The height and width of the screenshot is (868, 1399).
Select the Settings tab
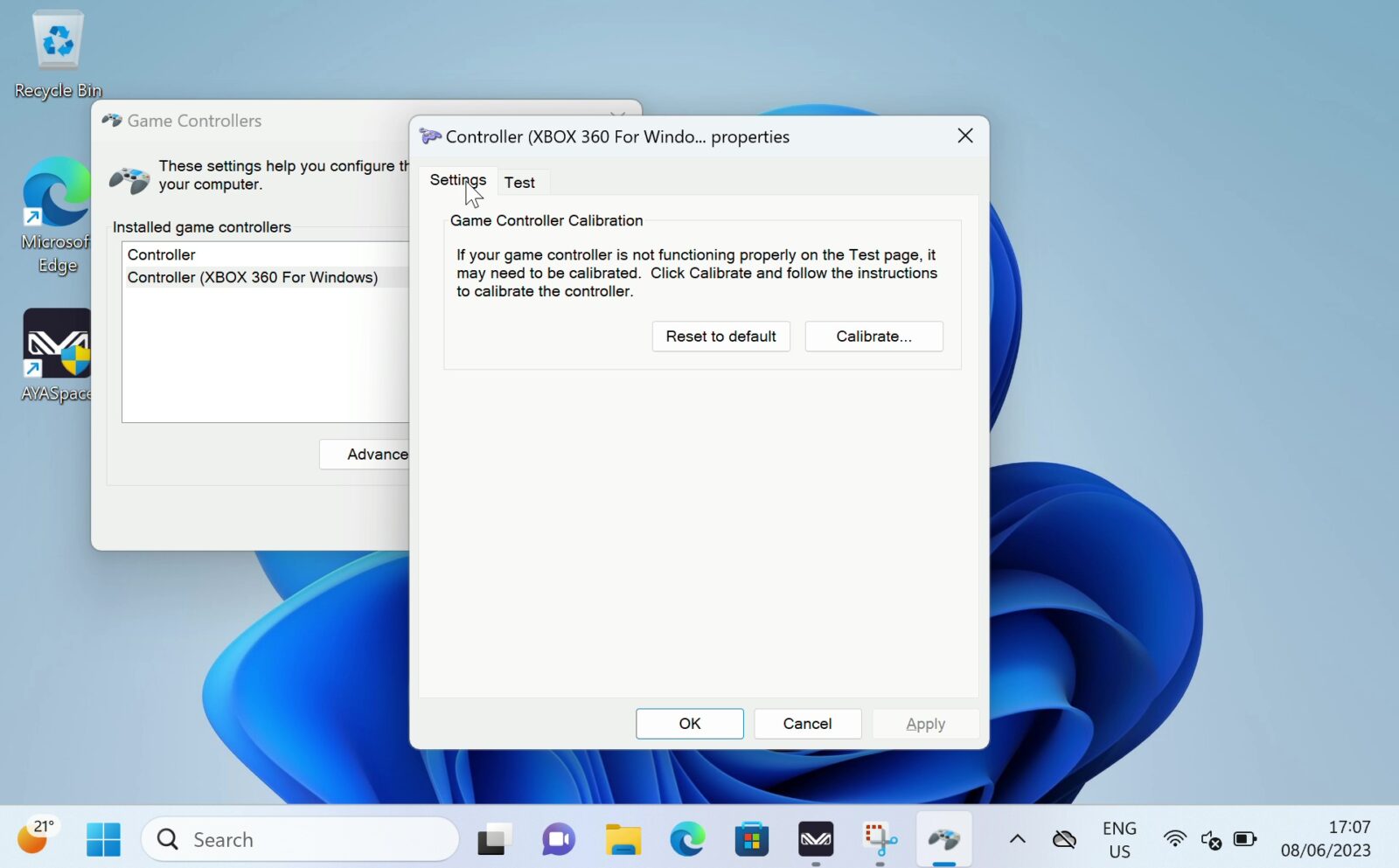click(458, 179)
